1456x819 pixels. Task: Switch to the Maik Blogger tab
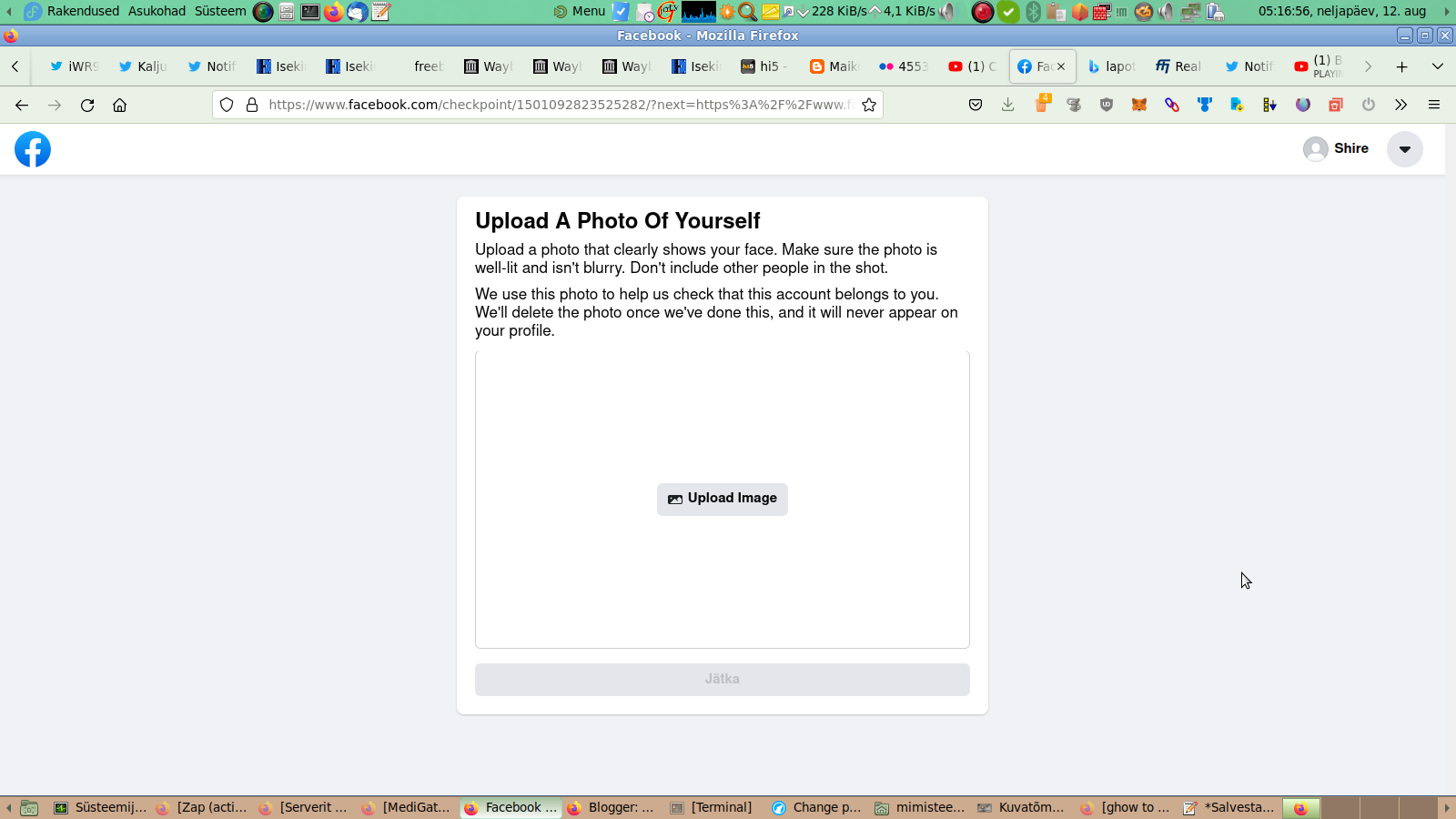pyautogui.click(x=835, y=66)
